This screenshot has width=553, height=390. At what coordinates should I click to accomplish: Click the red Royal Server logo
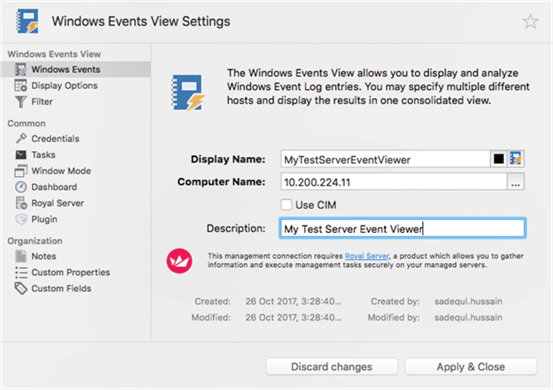(179, 261)
